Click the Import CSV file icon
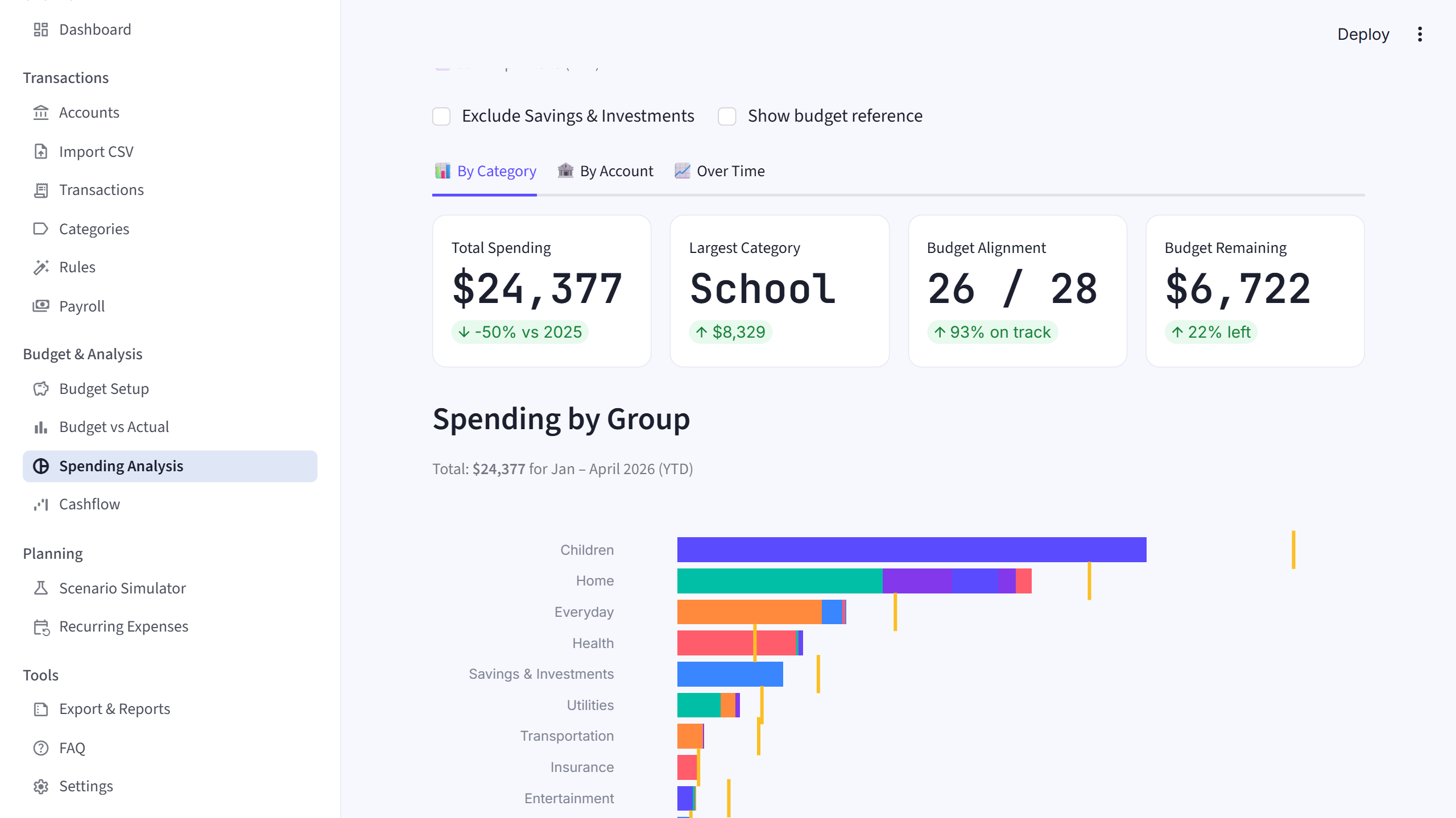 tap(40, 152)
